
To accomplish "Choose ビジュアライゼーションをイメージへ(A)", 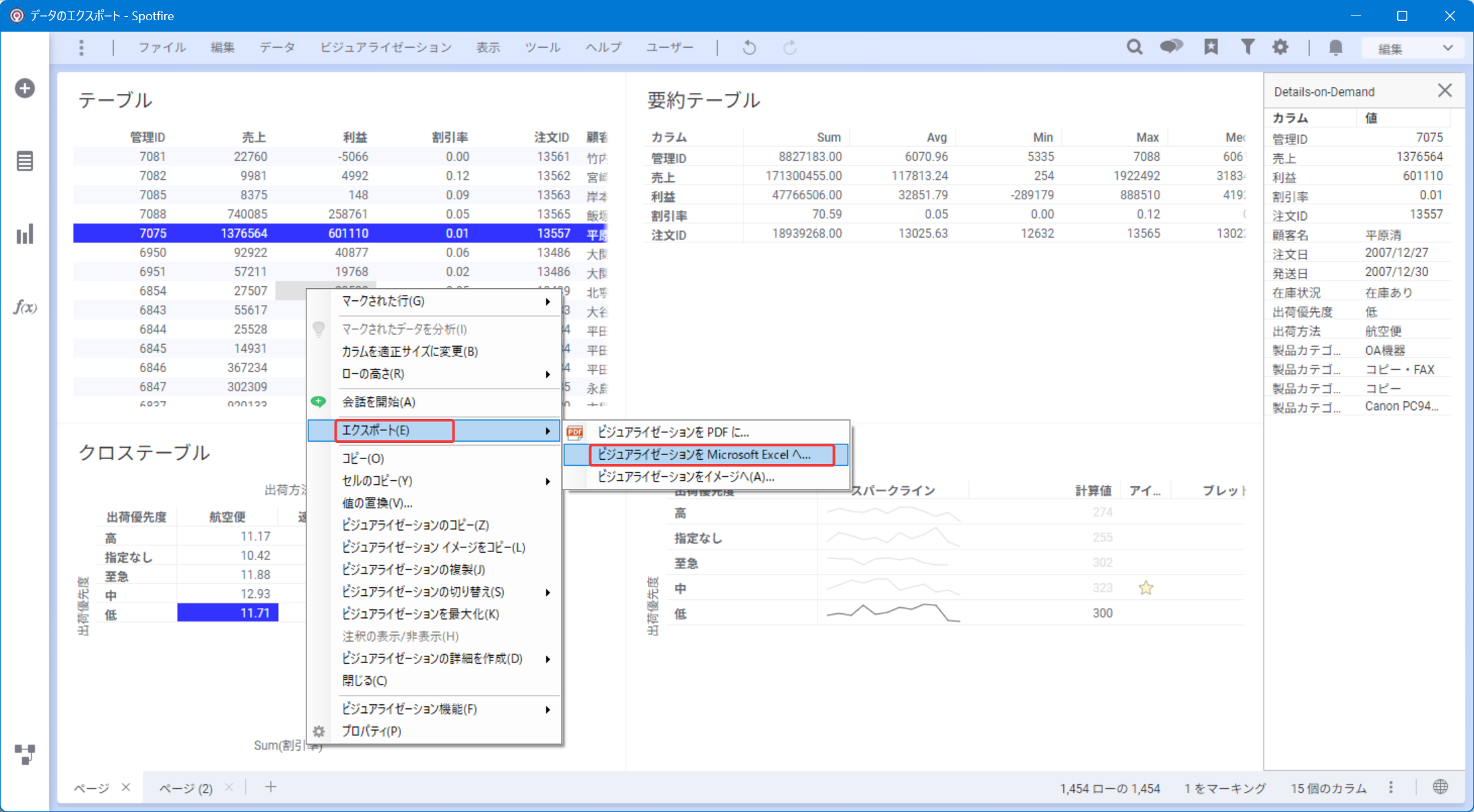I will coord(706,477).
